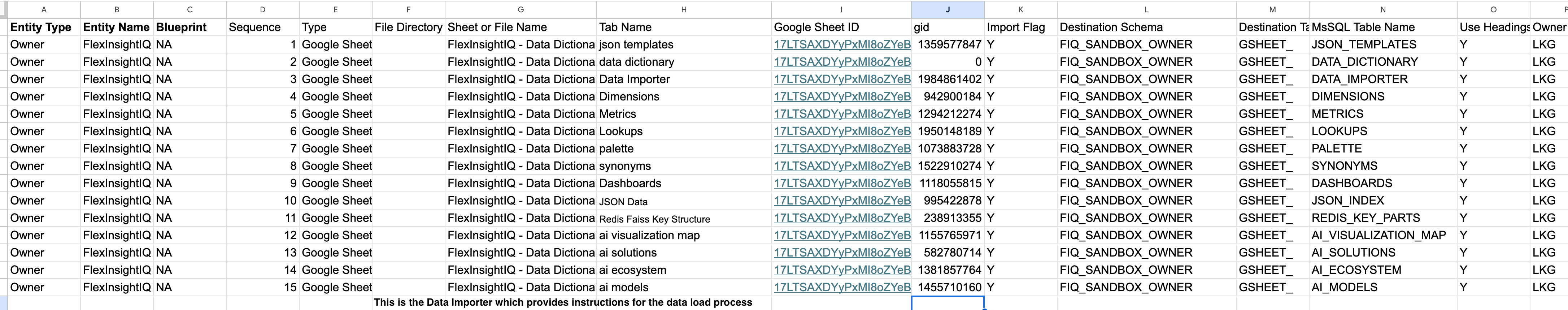Click the 'Use Headings' header cell

pos(1494,27)
